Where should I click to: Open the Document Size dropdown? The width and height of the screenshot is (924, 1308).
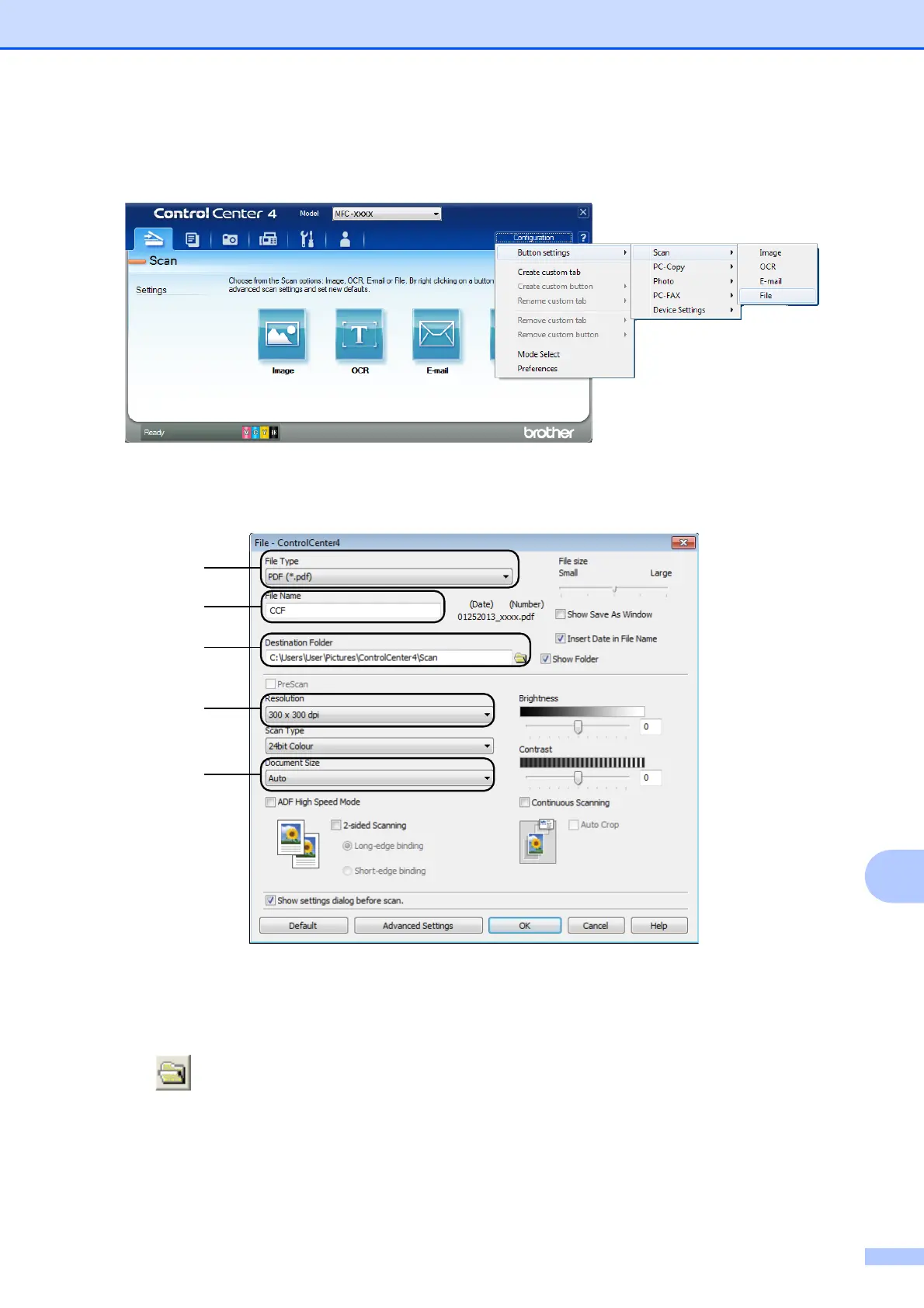pos(379,778)
